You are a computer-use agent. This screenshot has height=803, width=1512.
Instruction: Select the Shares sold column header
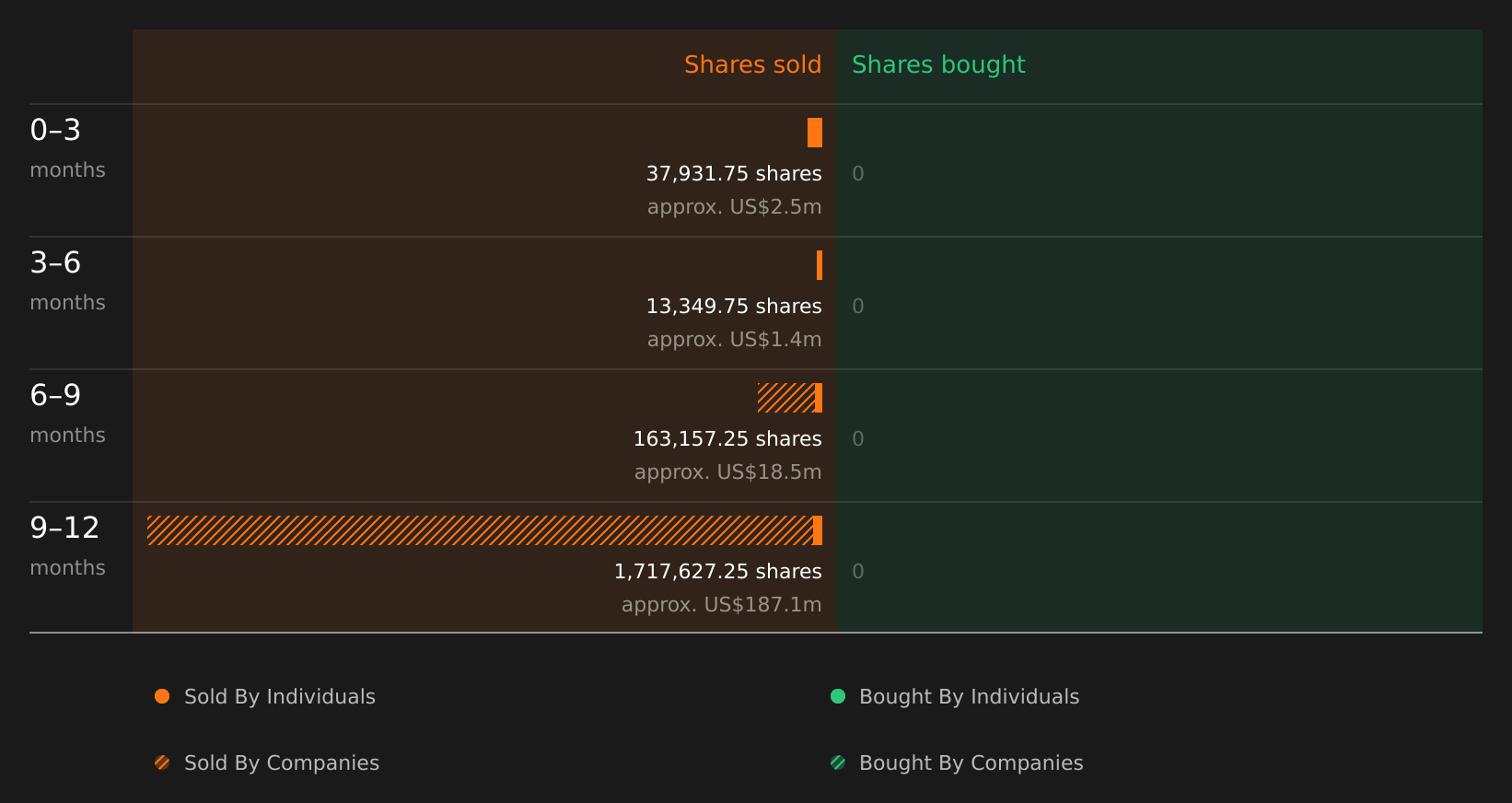point(752,64)
